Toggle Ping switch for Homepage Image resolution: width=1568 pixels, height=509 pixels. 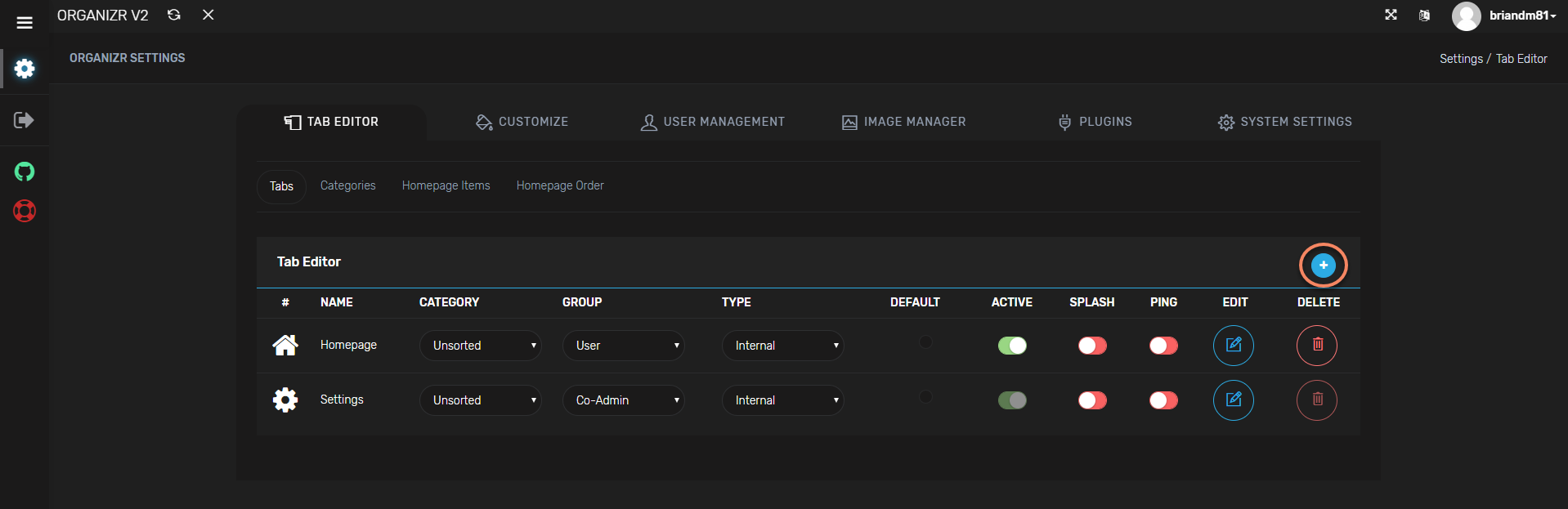point(1163,346)
